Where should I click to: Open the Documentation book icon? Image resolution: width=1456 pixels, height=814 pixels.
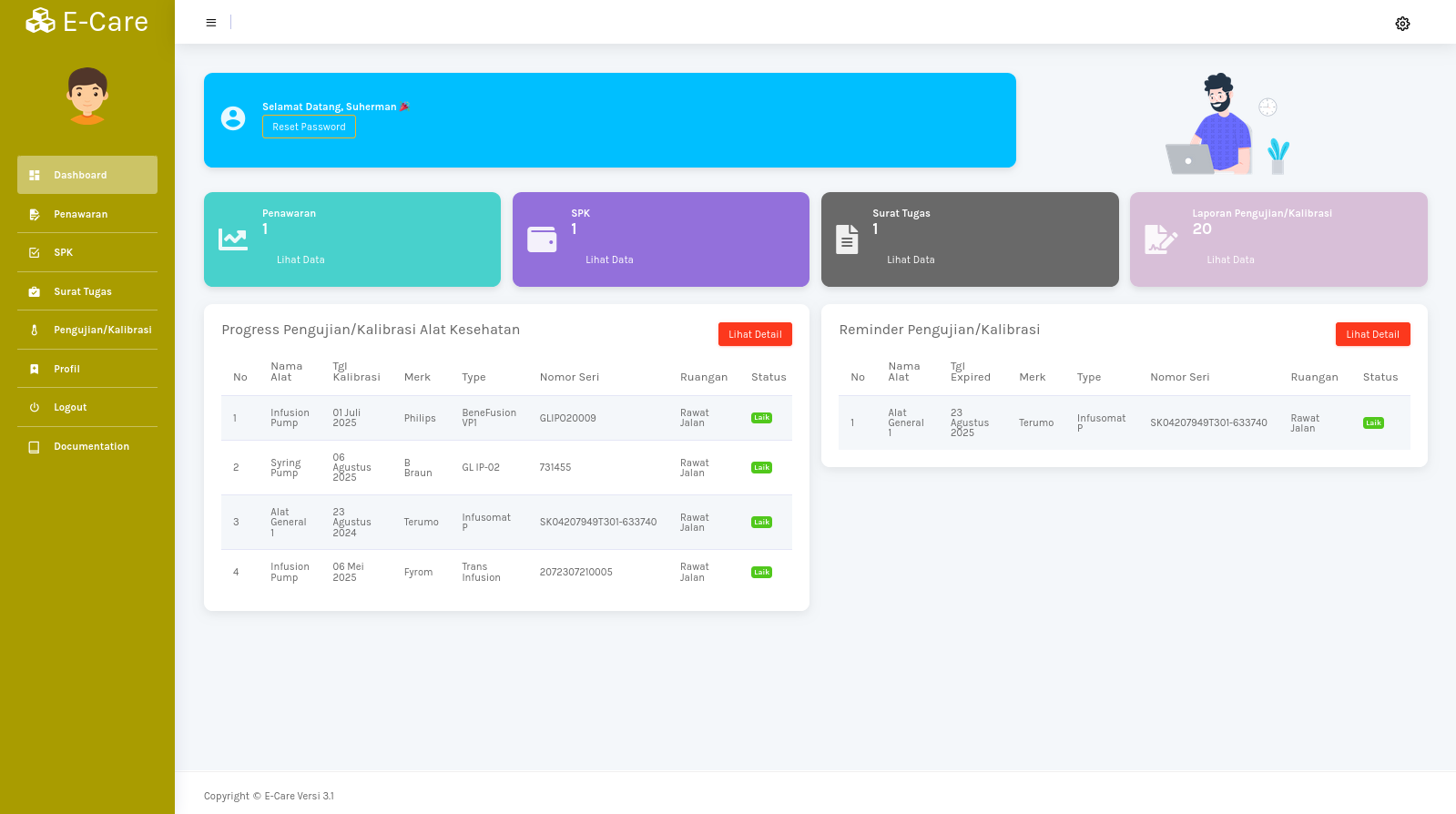(35, 447)
